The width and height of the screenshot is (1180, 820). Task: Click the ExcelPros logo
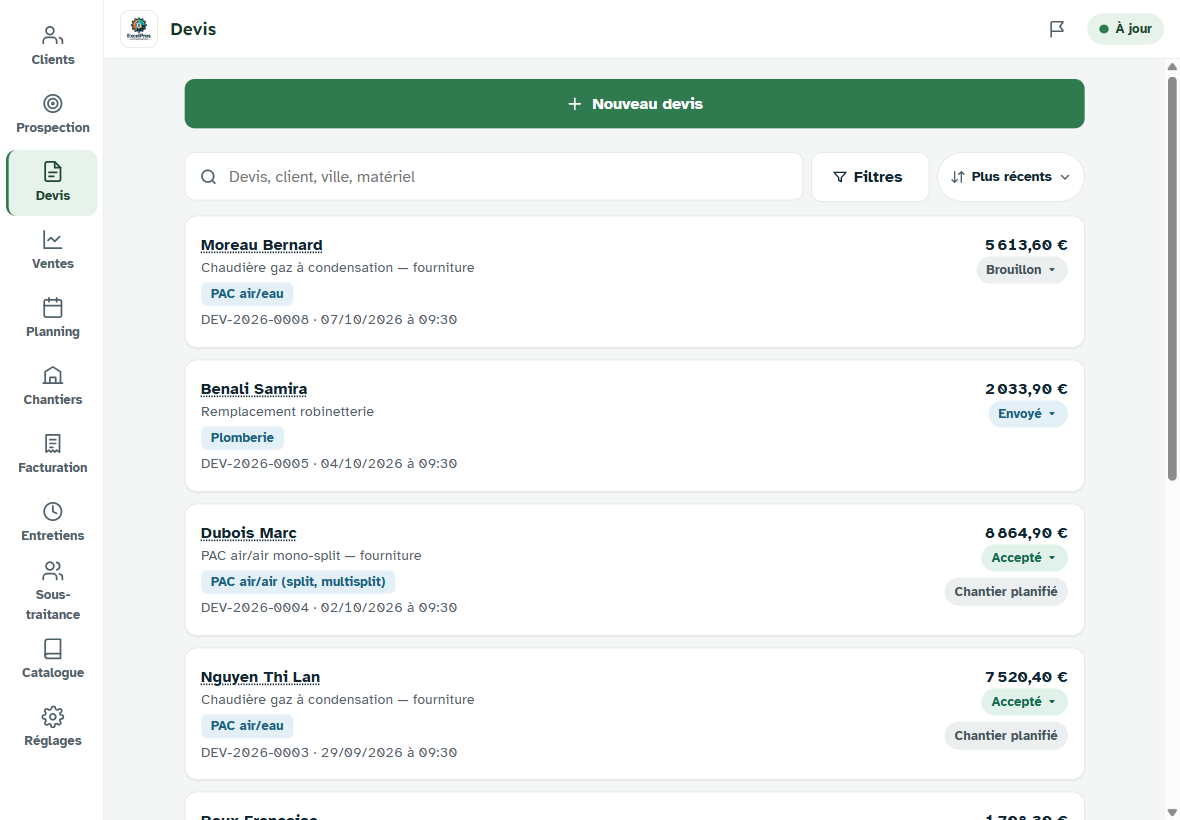pyautogui.click(x=139, y=29)
